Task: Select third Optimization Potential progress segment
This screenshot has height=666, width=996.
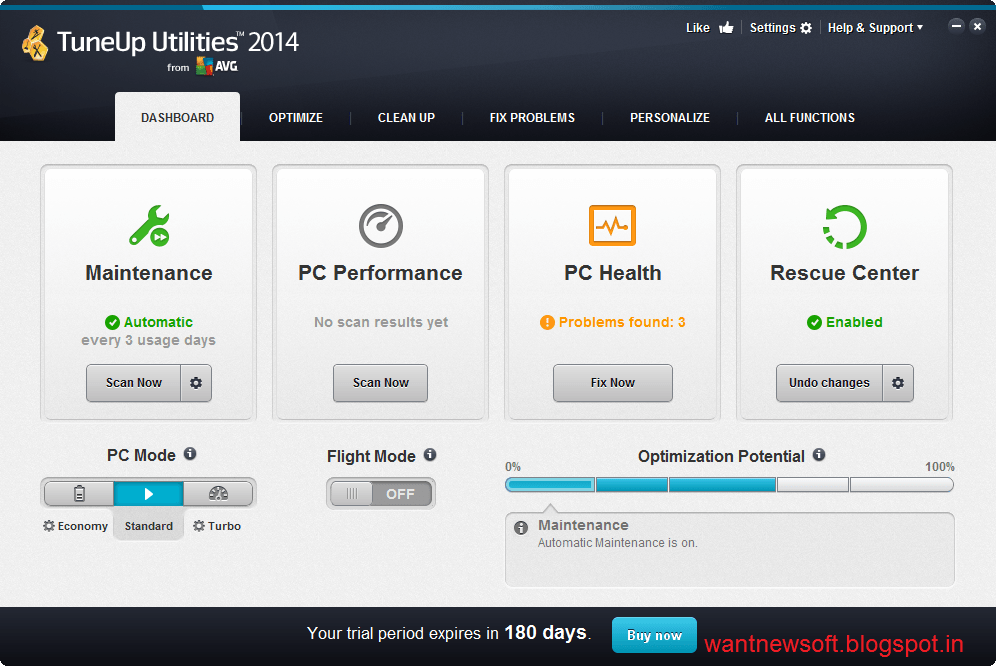Action: 722,485
